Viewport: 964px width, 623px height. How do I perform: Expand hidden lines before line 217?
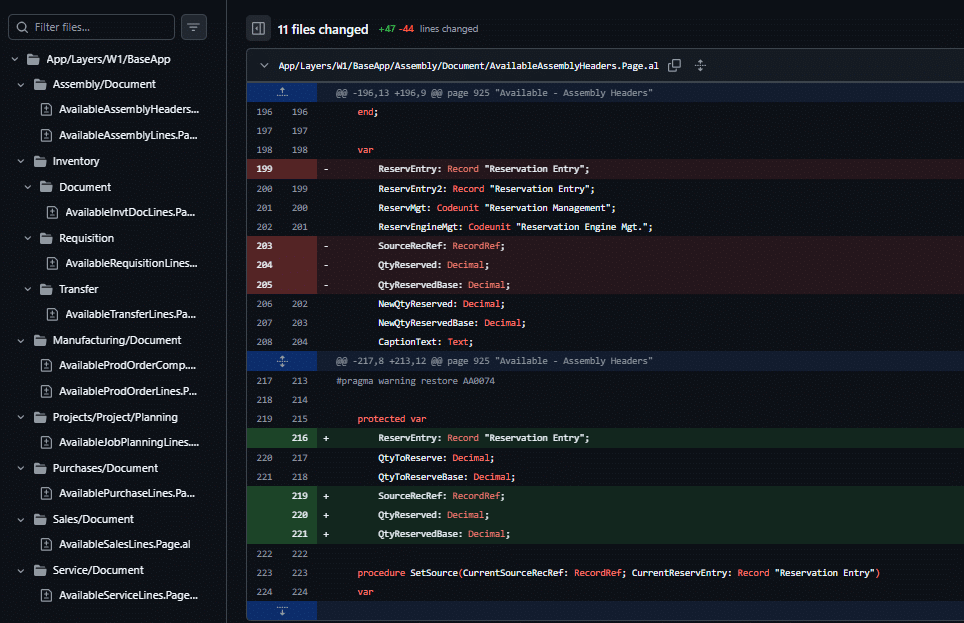(282, 361)
